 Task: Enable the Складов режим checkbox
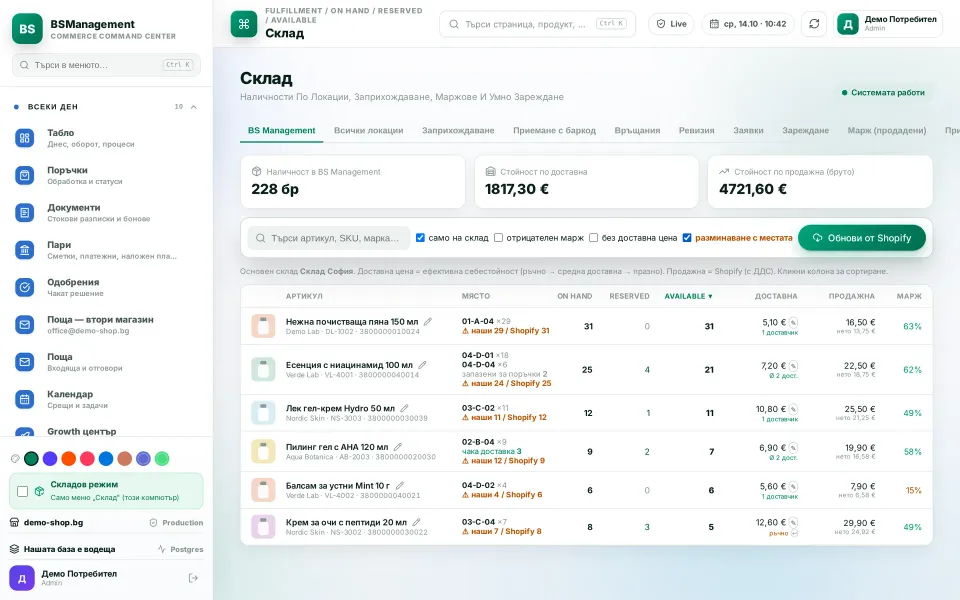(x=23, y=491)
